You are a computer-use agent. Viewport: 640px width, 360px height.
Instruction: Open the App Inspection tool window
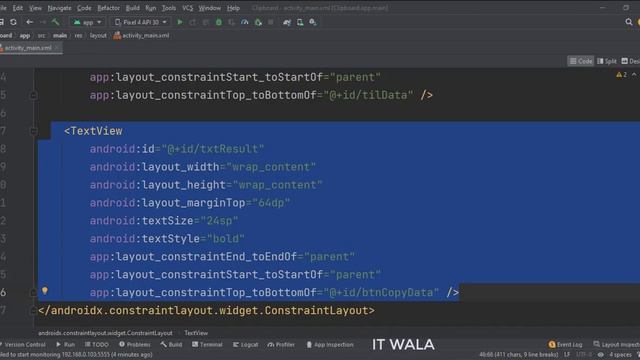point(330,344)
